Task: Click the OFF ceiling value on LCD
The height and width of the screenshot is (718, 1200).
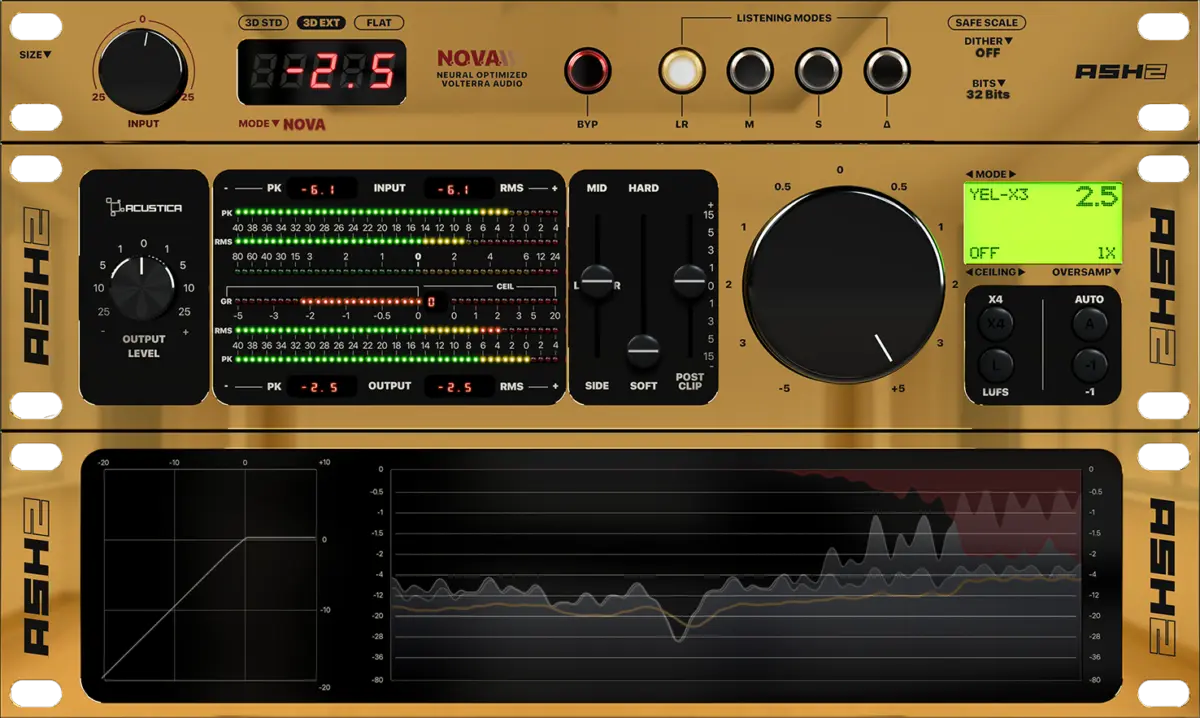Action: [x=984, y=253]
